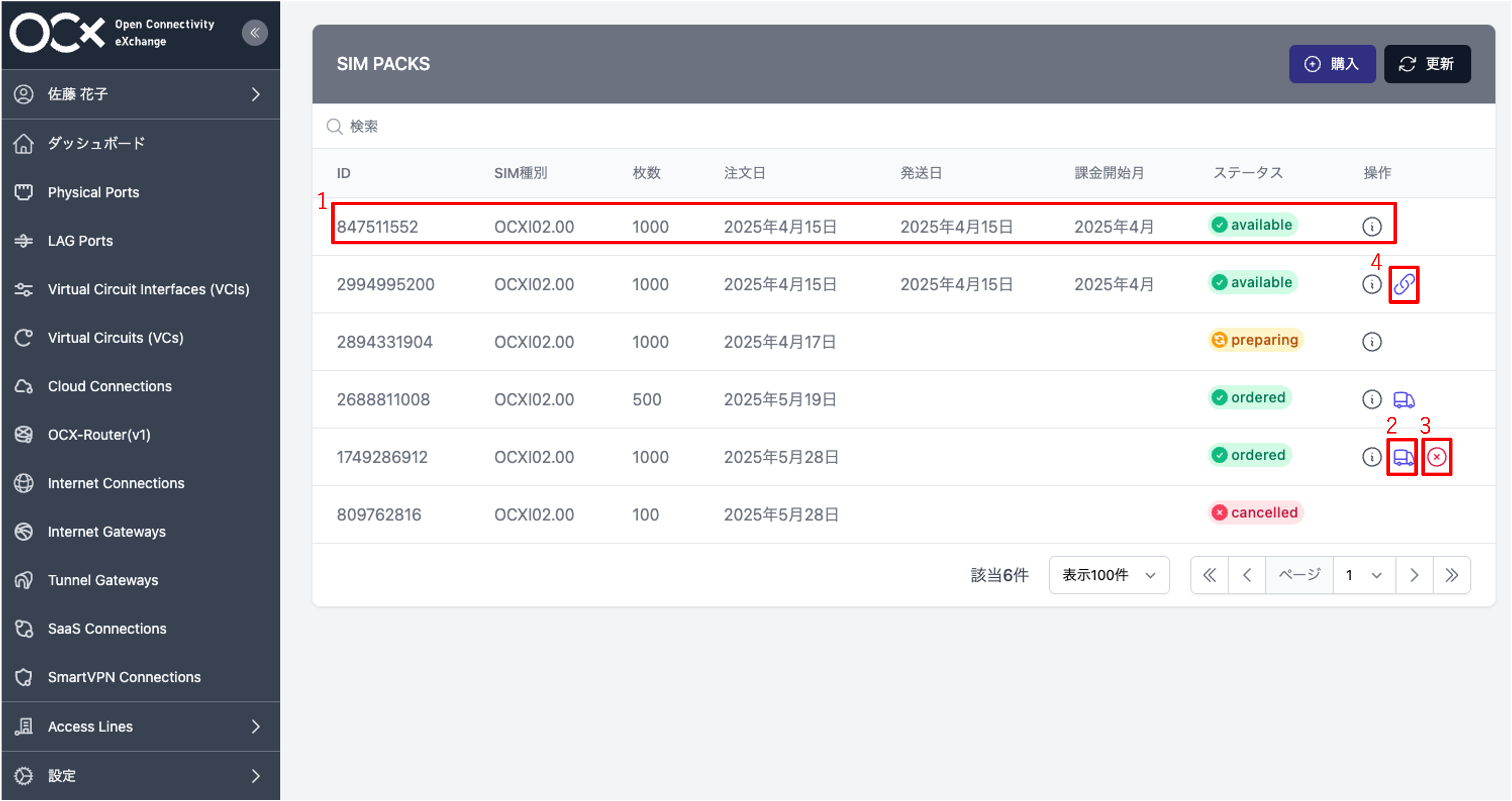Click the shipping truck icon for pack 2688811008
This screenshot has width=1512, height=801.
1404,400
